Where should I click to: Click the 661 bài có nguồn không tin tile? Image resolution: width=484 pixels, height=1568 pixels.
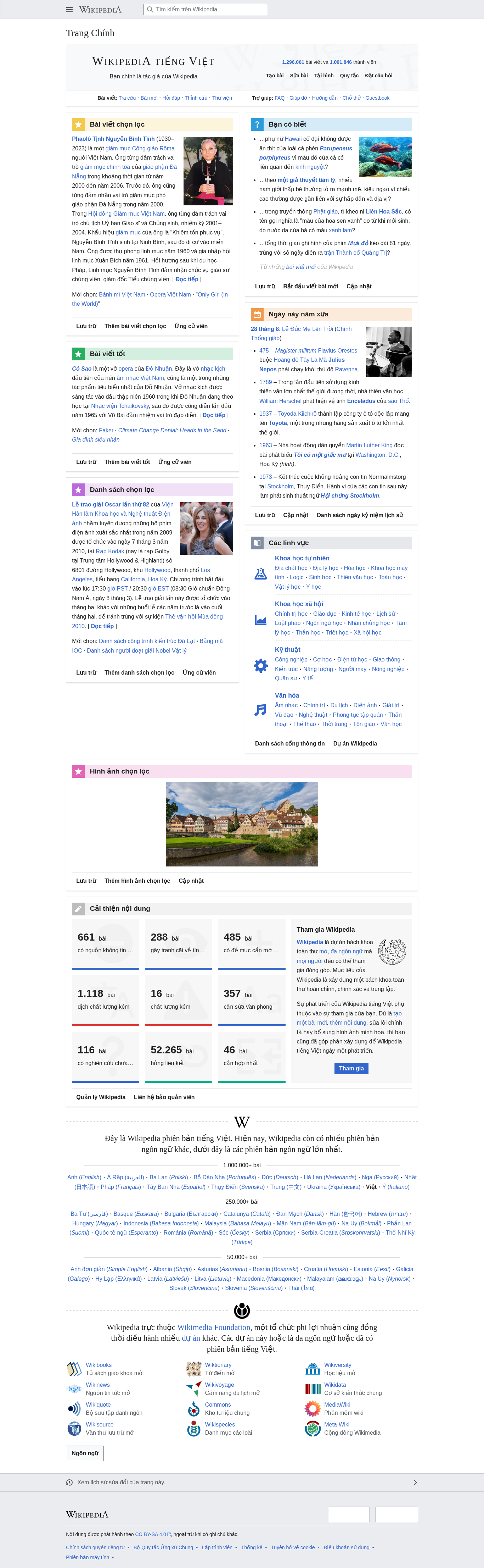(x=105, y=944)
